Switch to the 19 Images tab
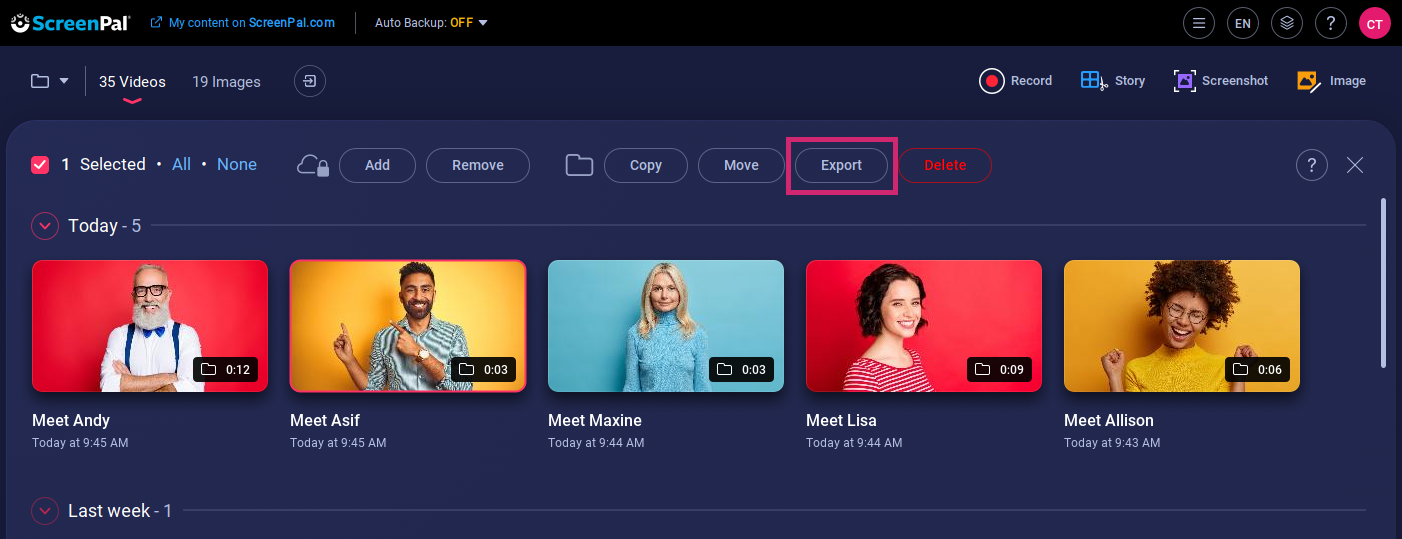The width and height of the screenshot is (1402, 539). pos(226,82)
